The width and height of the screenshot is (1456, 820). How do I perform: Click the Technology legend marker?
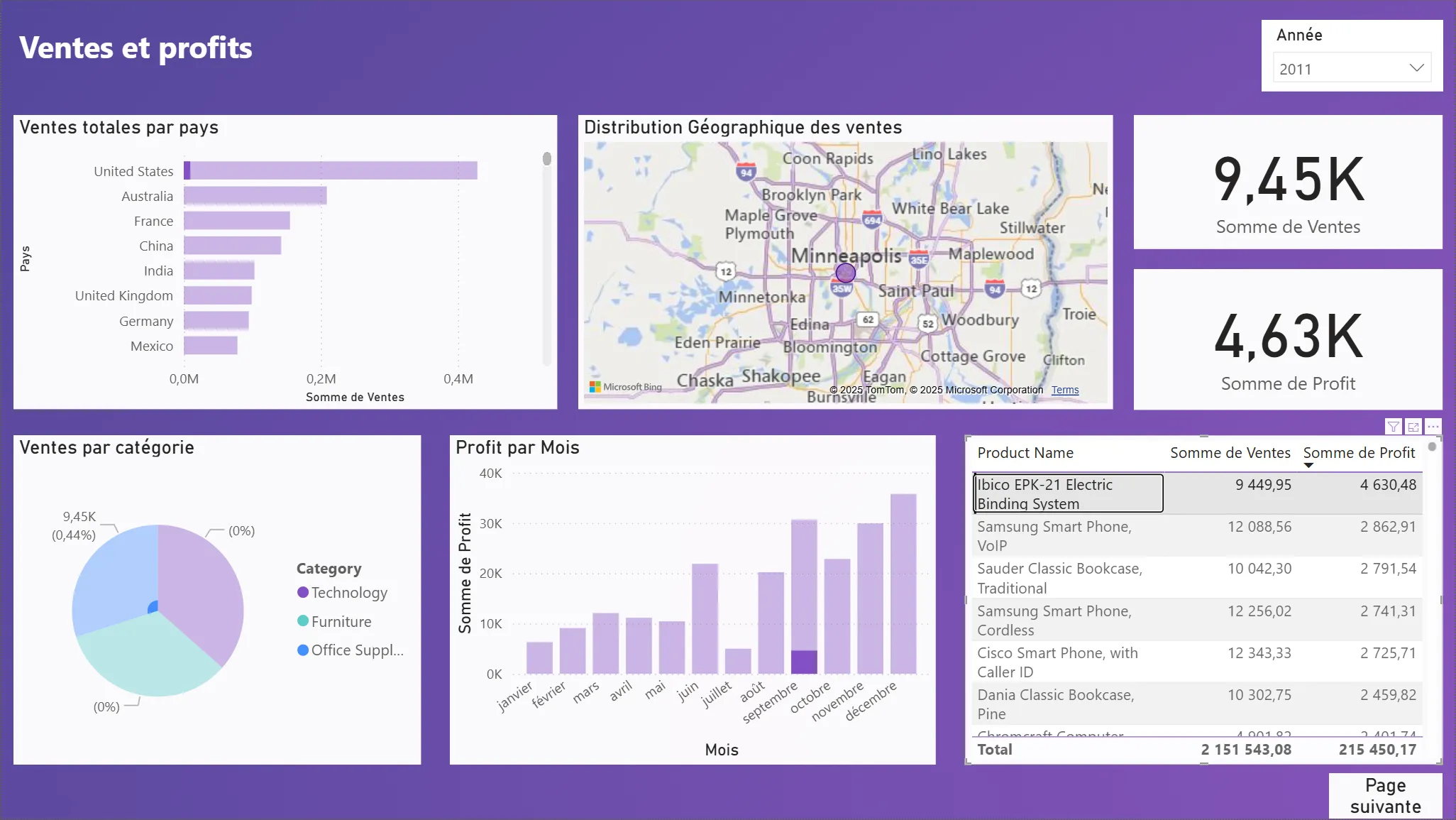303,592
